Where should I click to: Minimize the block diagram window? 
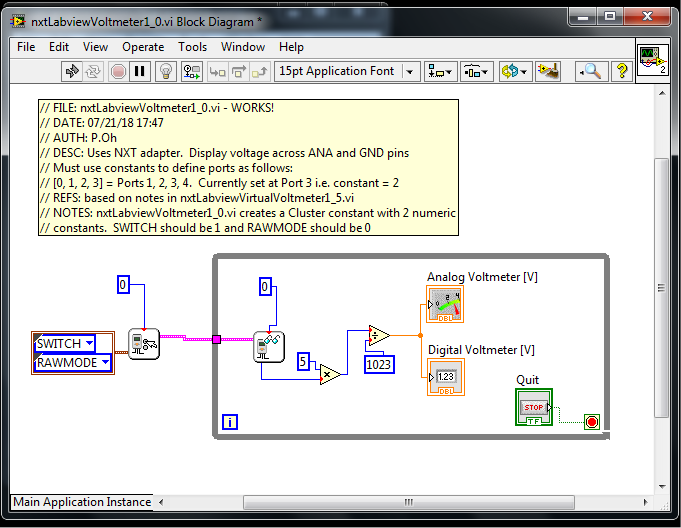click(582, 17)
